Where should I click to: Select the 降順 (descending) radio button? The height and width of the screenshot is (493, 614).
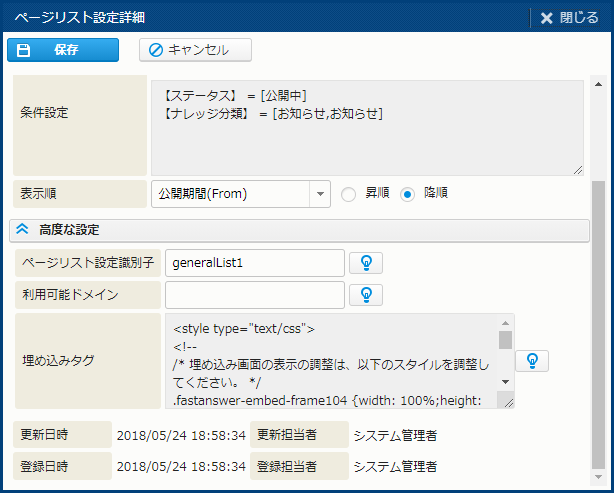tap(407, 194)
